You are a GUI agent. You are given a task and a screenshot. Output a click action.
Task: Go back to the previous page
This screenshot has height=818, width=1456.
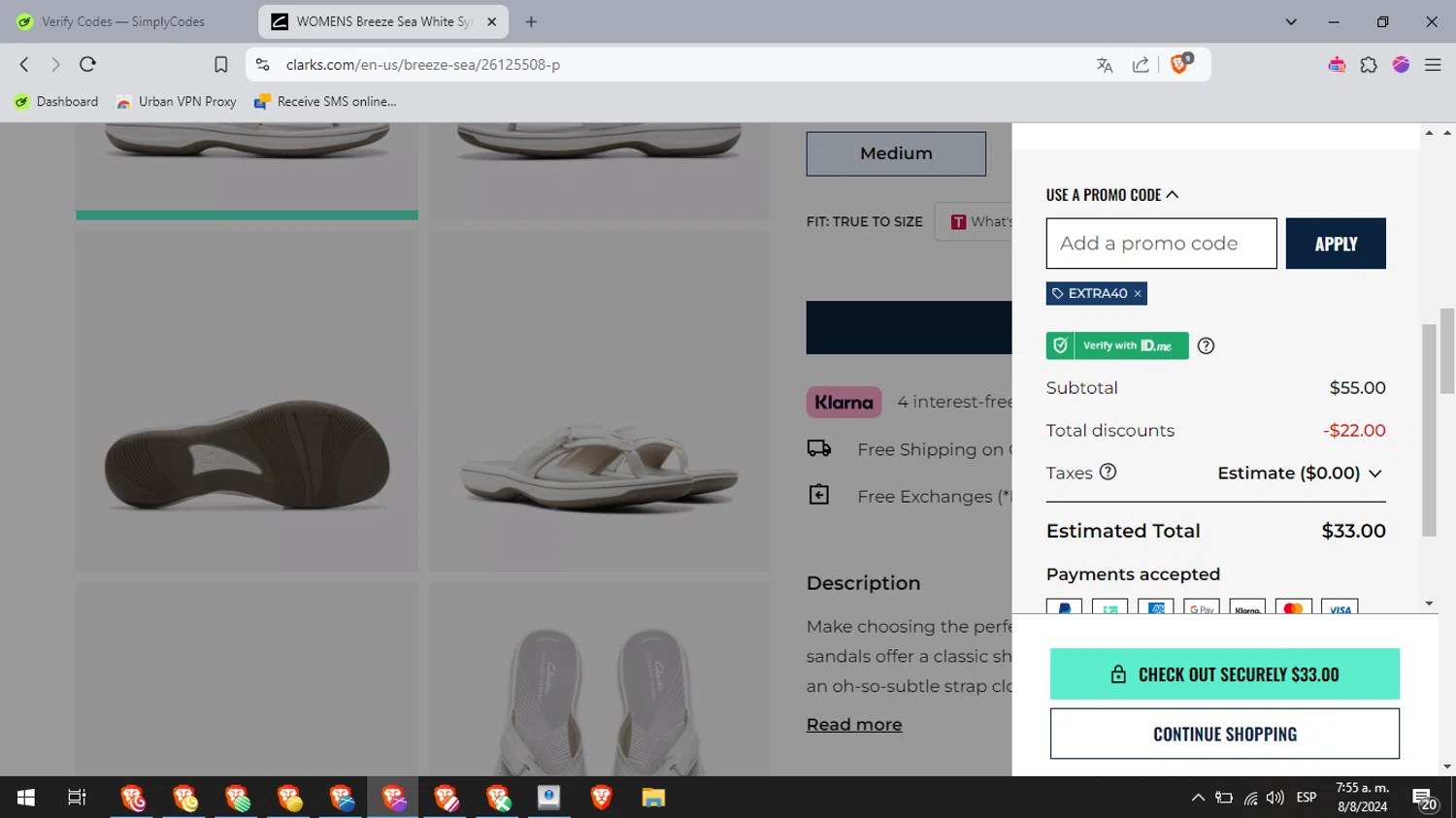[x=24, y=64]
